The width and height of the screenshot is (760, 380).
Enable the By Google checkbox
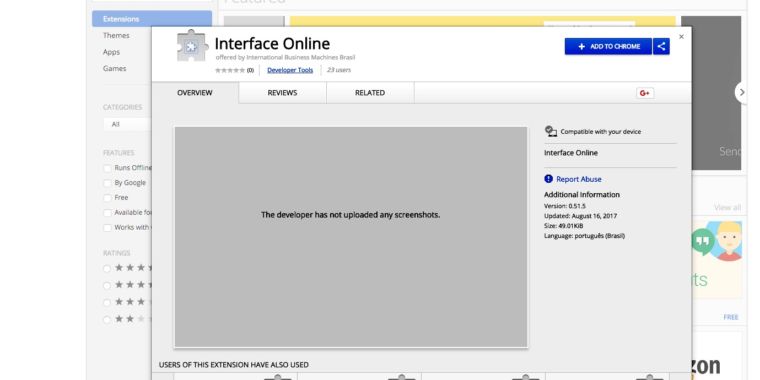(107, 183)
